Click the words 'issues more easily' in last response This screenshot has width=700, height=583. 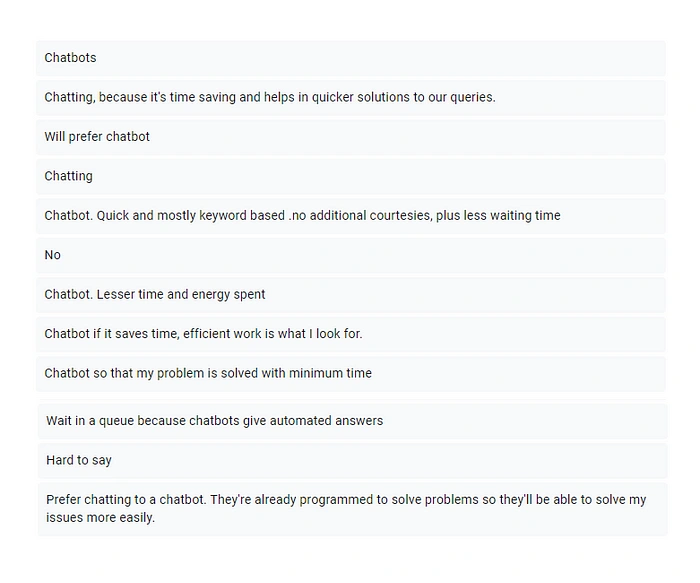(100, 518)
